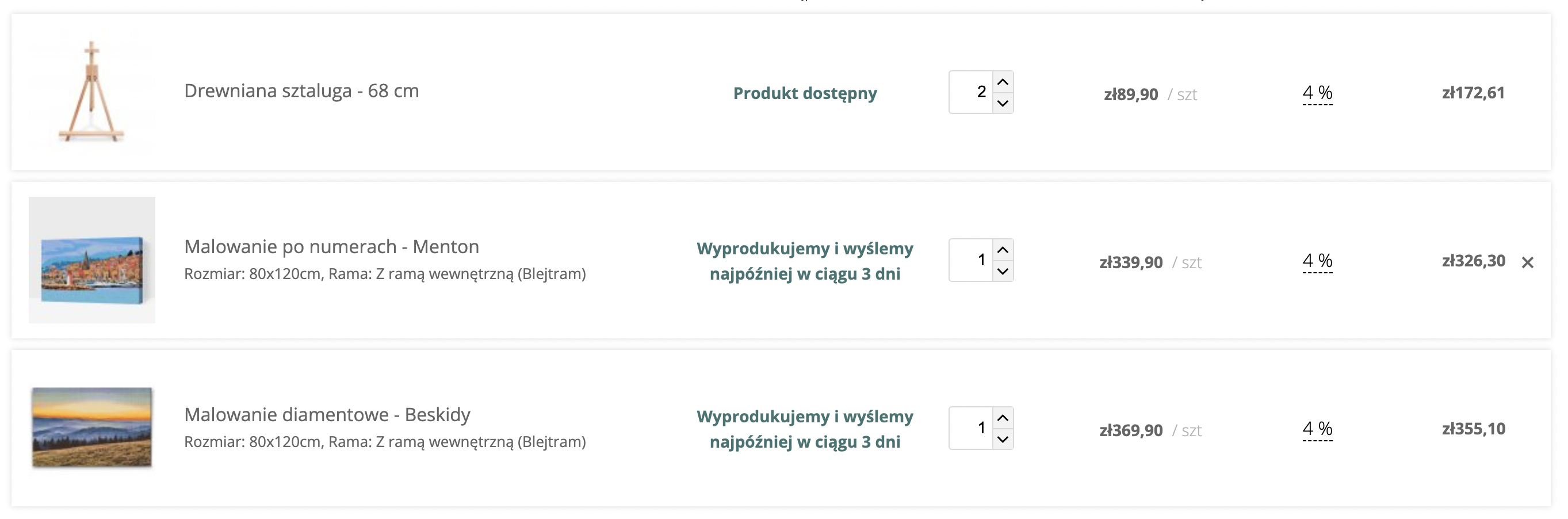Open Drewniana sztaluga - 68 cm product link
This screenshot has height=519, width=1568.
point(301,91)
